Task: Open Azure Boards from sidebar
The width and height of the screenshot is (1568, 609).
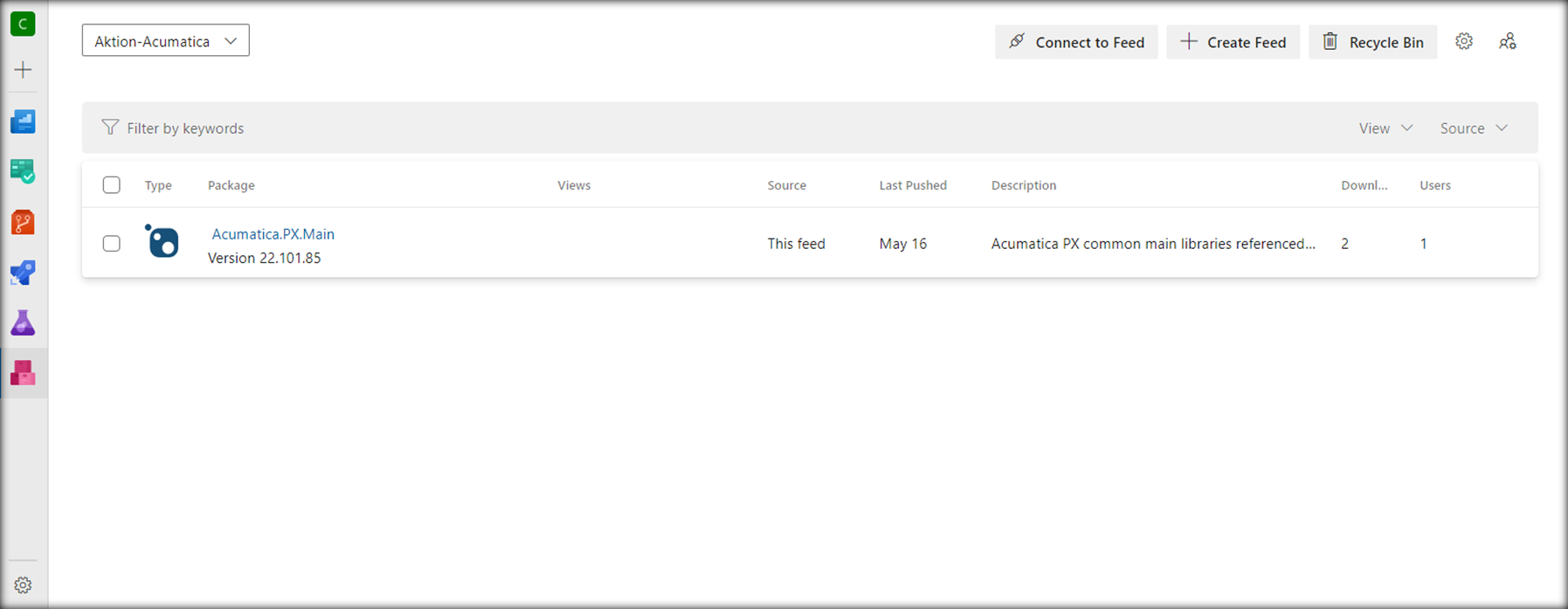Action: [23, 121]
